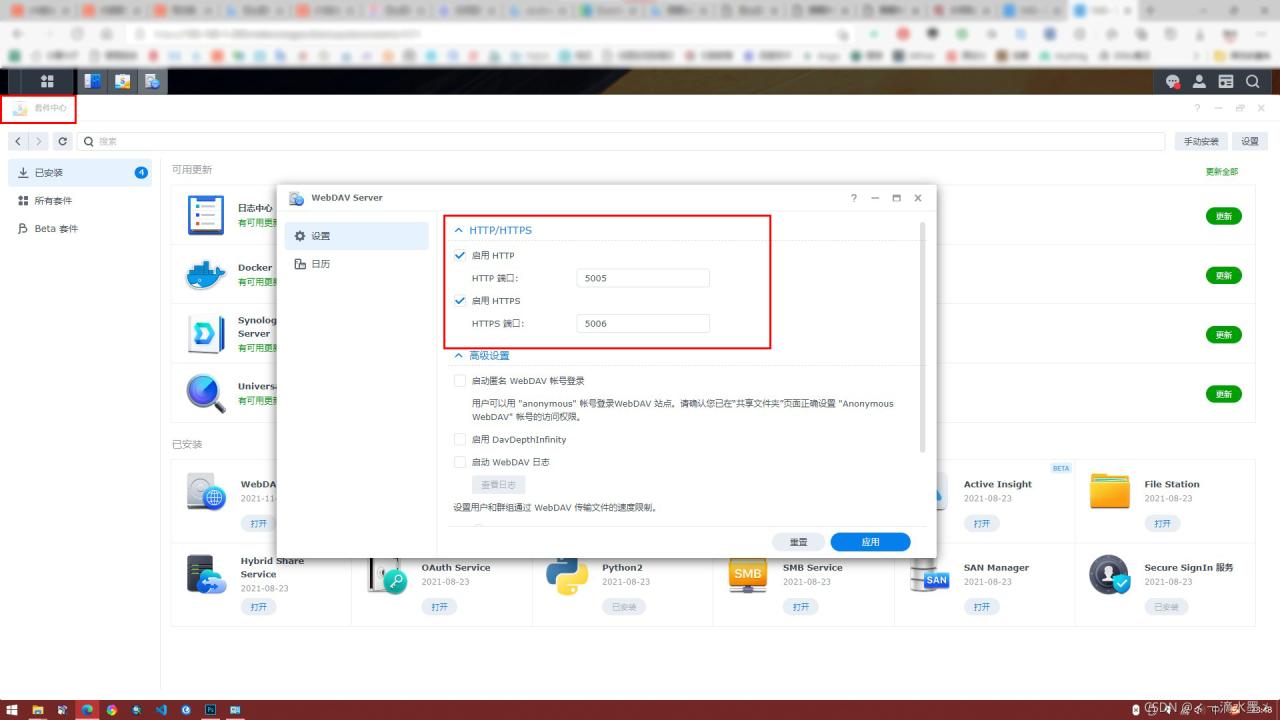Show Beta packages in sidebar

(80, 229)
